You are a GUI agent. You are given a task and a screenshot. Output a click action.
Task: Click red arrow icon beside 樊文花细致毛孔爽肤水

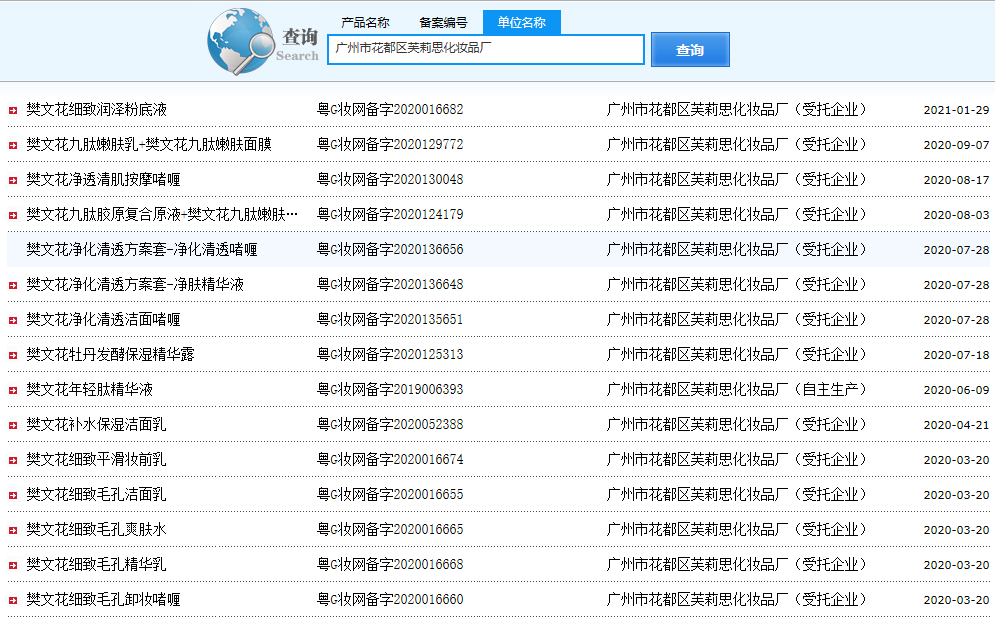(x=13, y=530)
